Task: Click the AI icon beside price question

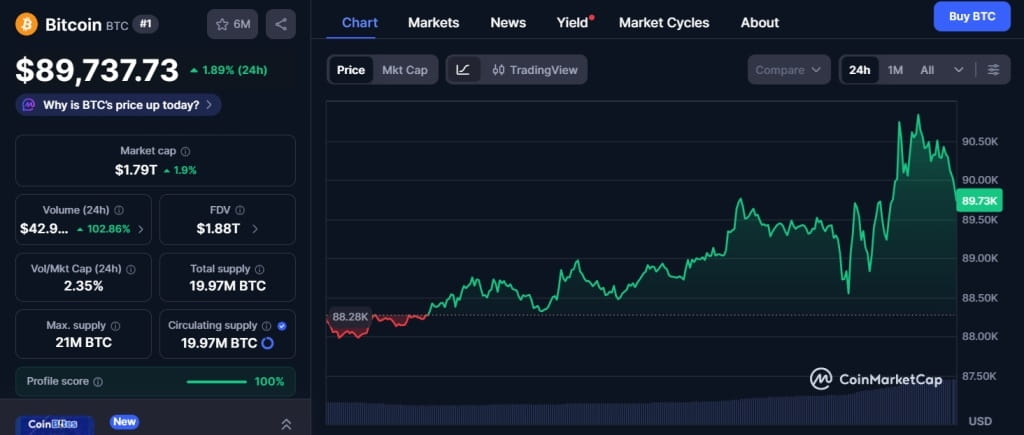Action: 29,105
